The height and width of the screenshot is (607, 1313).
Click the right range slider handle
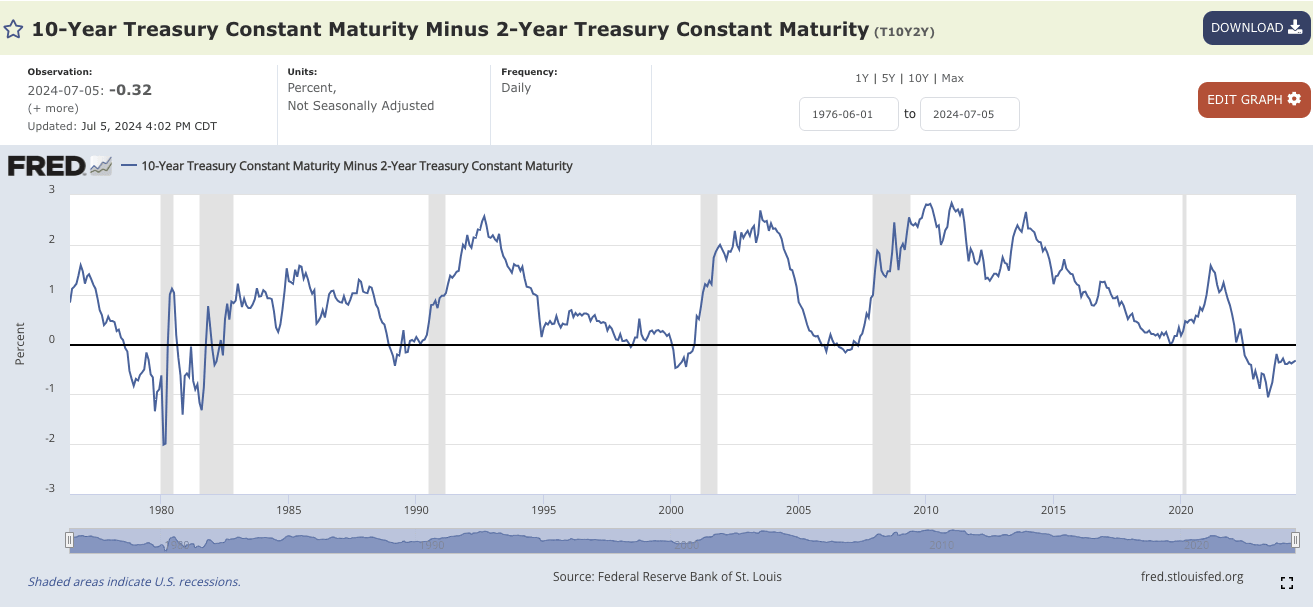[1295, 541]
